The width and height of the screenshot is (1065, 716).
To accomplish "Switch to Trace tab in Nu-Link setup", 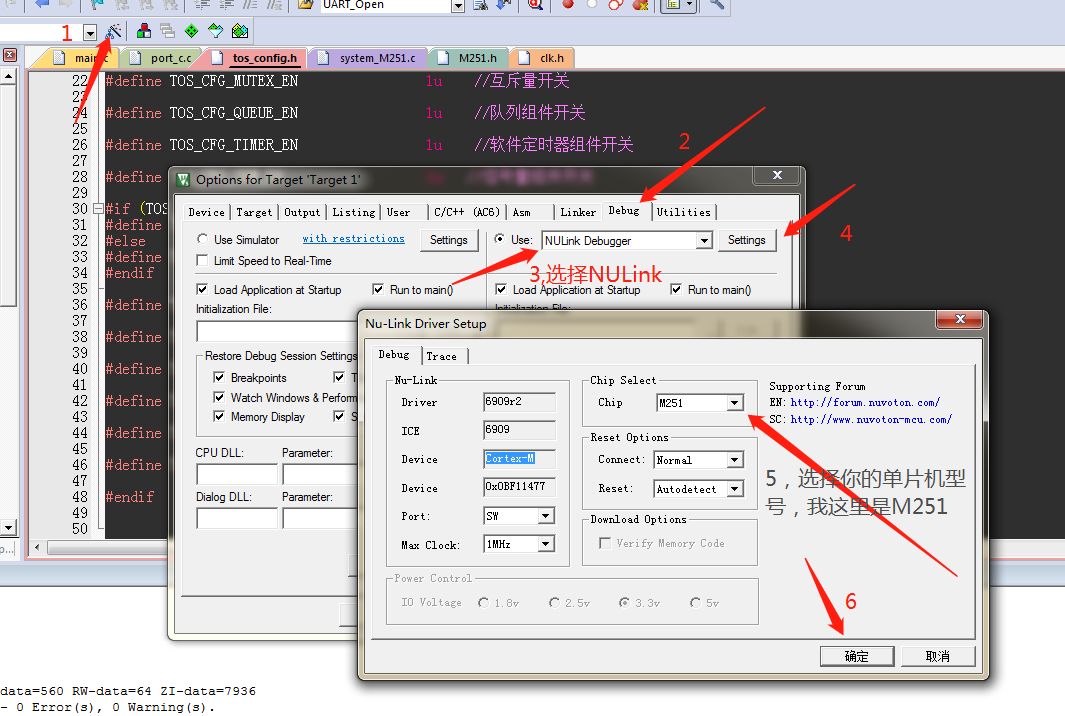I will tap(441, 356).
